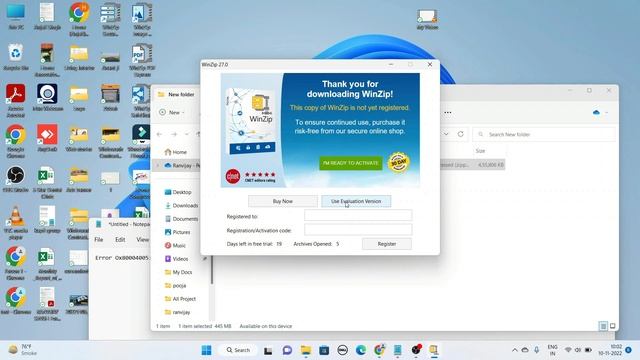Switch Explorer to large thumbnails view
640x360 pixels.
[x=612, y=326]
